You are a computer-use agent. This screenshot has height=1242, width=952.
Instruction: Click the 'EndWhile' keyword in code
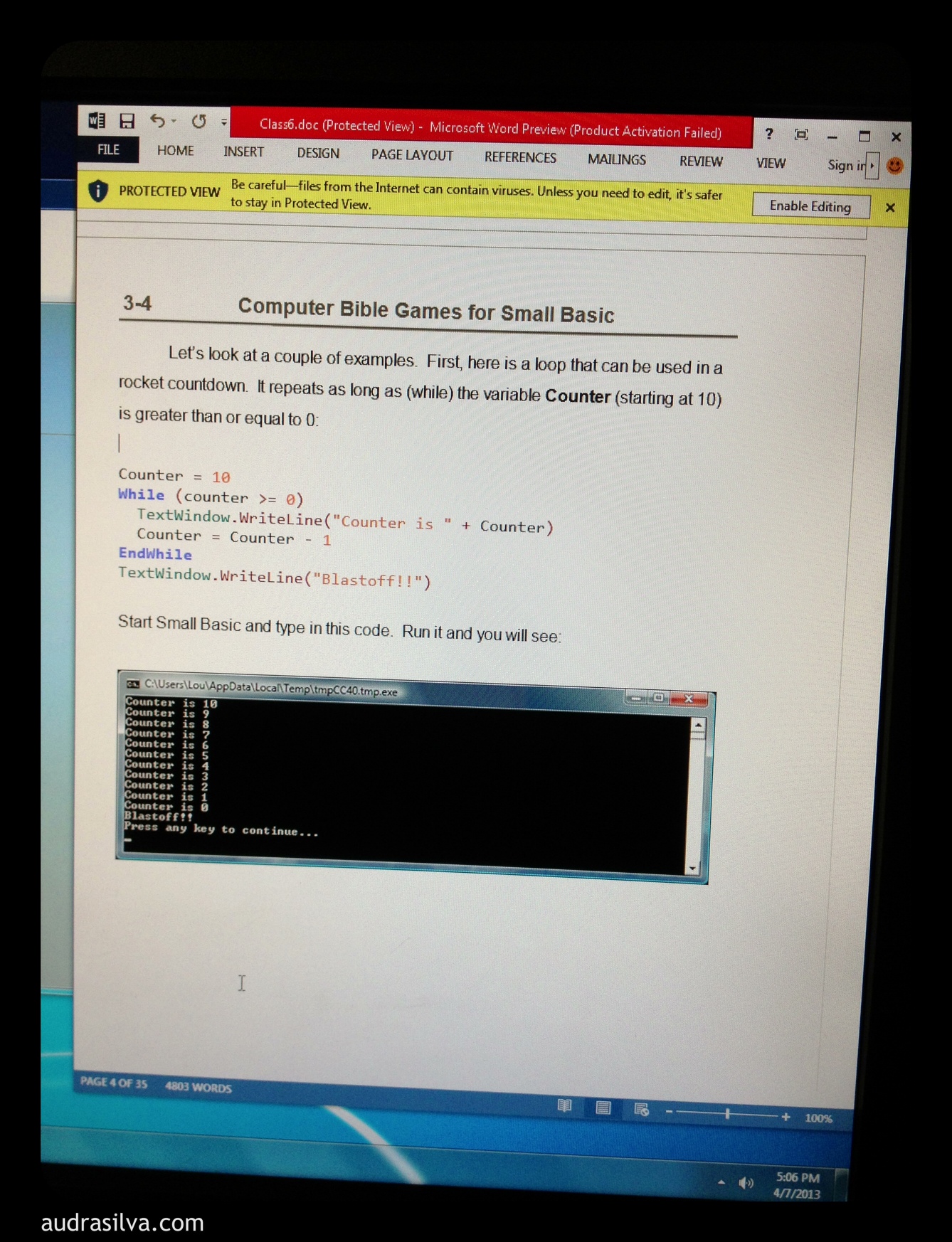155,553
